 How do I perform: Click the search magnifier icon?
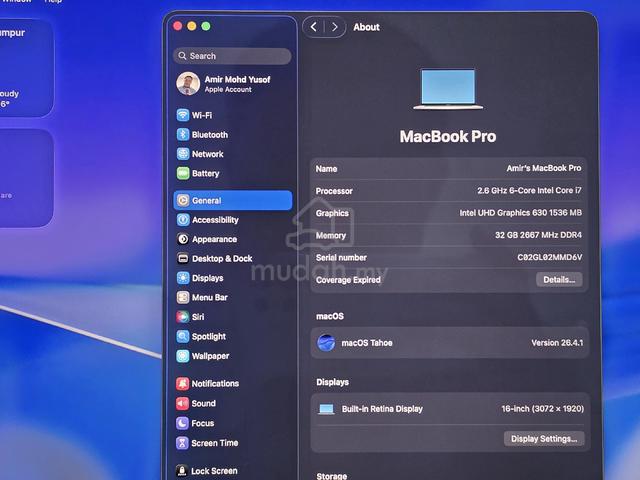pyautogui.click(x=182, y=56)
